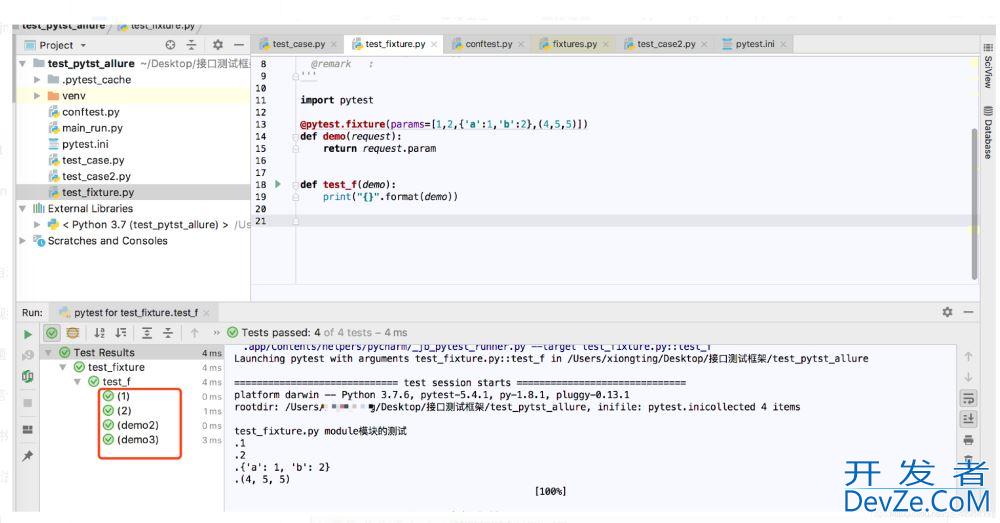The width and height of the screenshot is (1000, 523).
Task: Expand the venv folder
Action: [x=37, y=96]
